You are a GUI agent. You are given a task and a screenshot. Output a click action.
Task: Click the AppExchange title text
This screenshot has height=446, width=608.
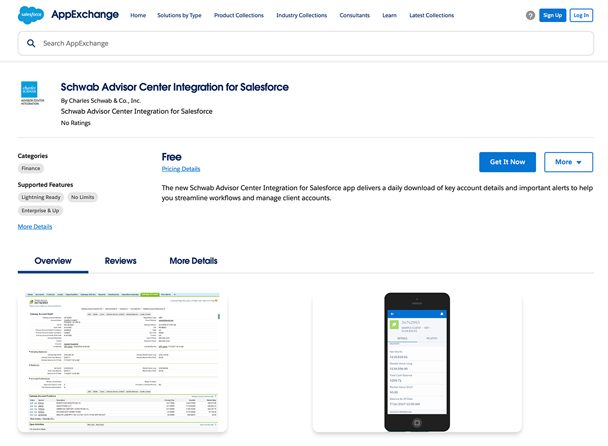[x=85, y=15]
